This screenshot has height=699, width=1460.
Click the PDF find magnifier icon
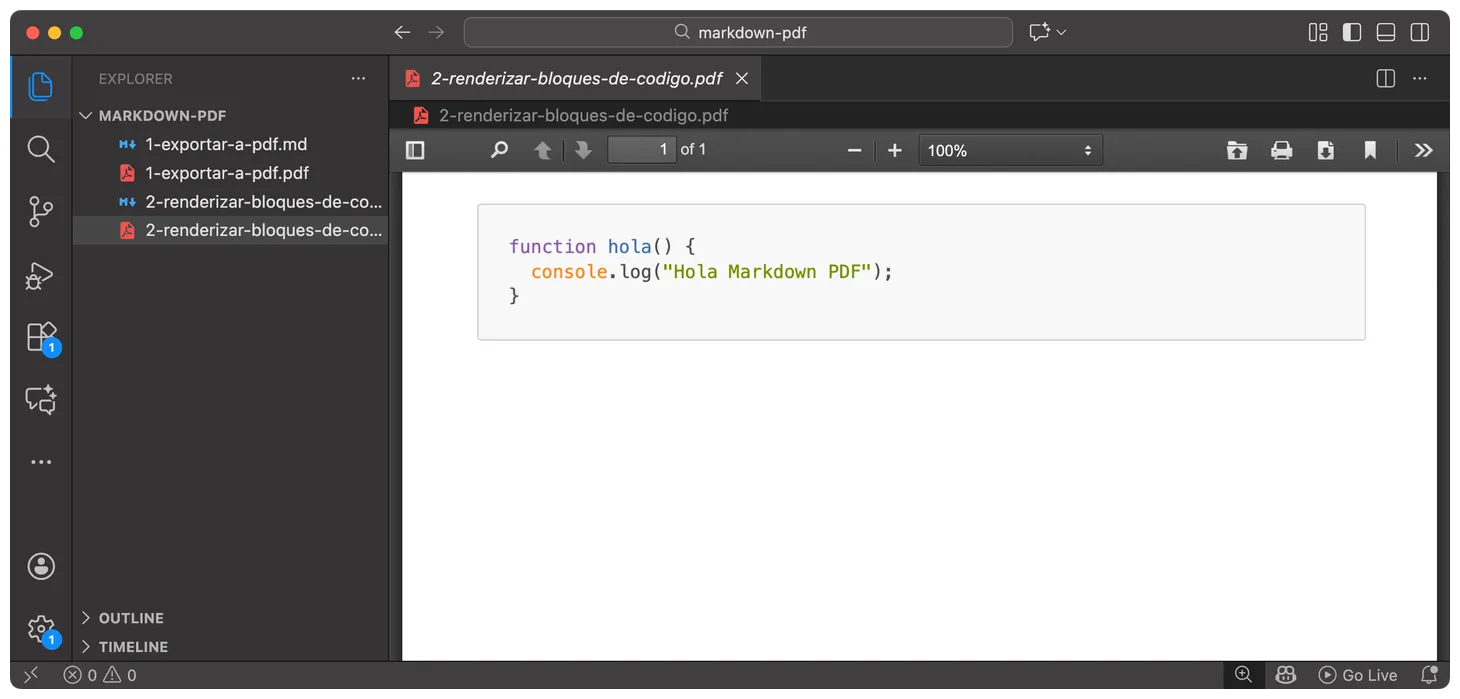[x=499, y=150]
